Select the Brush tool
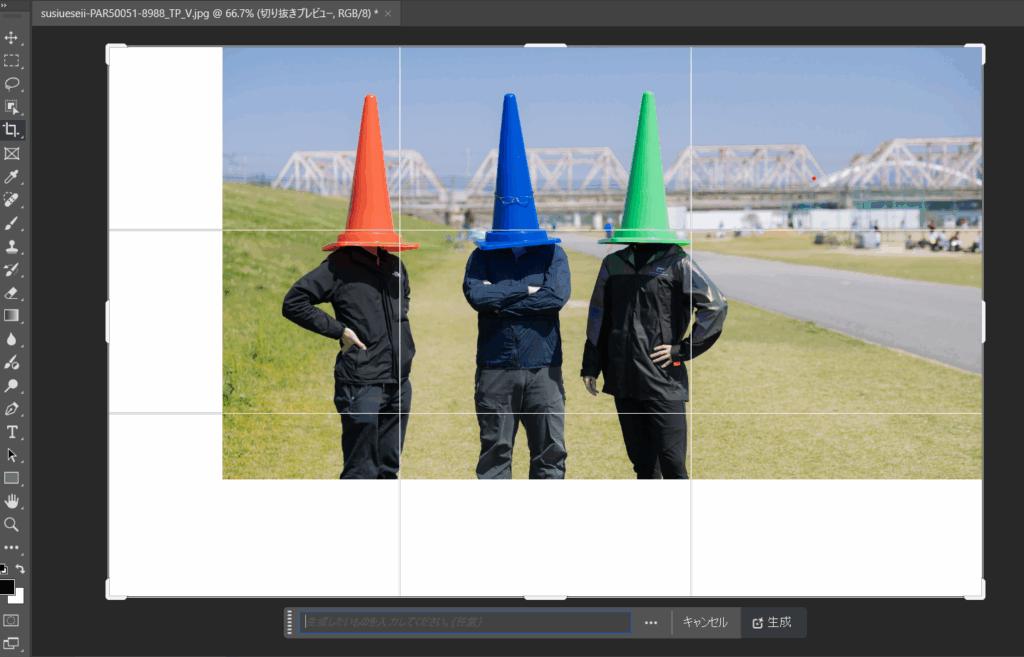This screenshot has height=657, width=1024. pyautogui.click(x=12, y=223)
